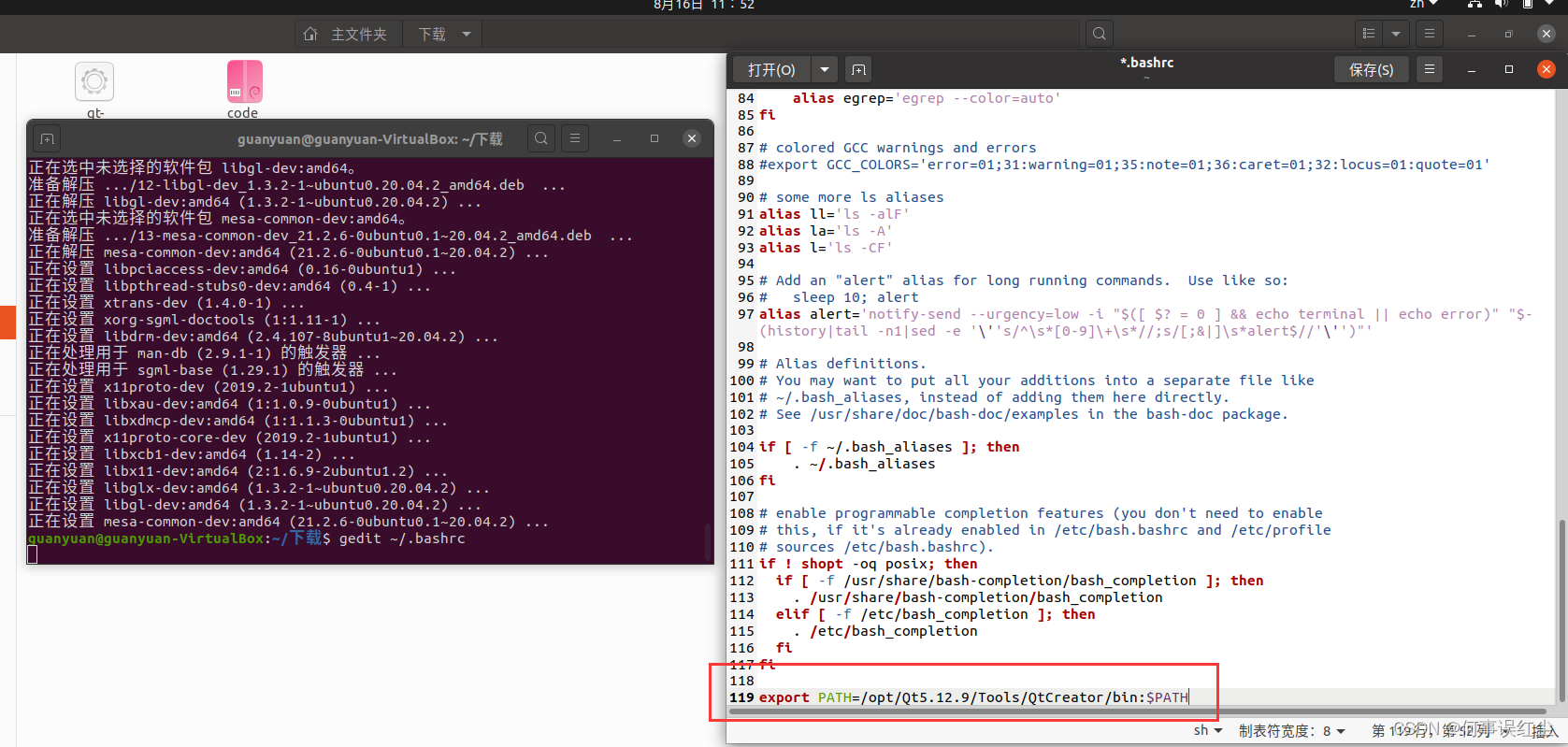This screenshot has width=1568, height=747.
Task: Restore the file manager window size
Action: [x=1509, y=34]
